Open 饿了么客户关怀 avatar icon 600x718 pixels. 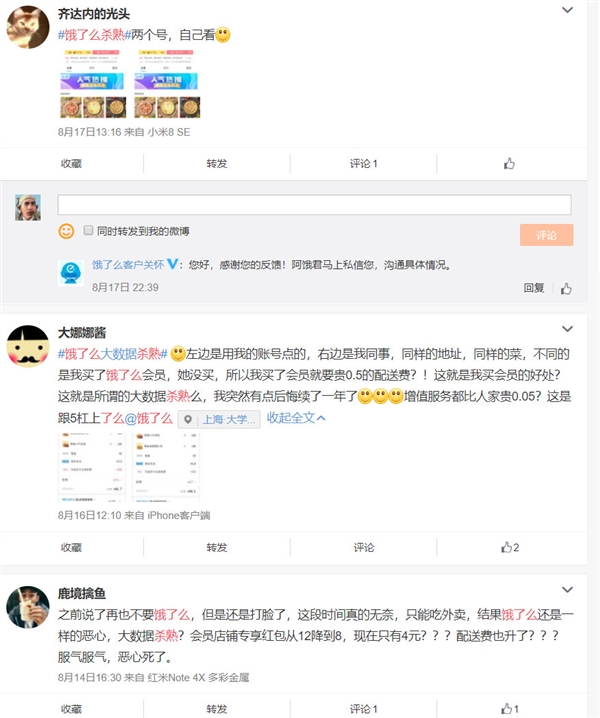tap(71, 272)
